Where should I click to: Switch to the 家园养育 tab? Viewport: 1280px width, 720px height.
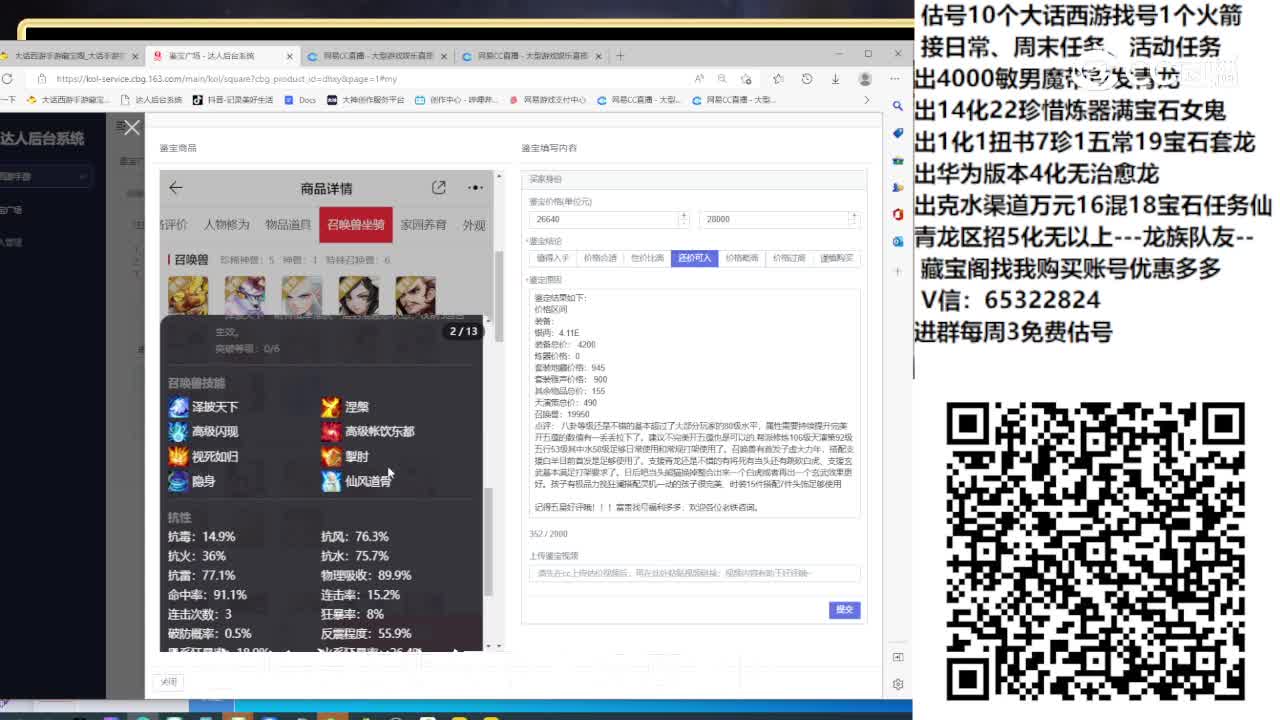tap(424, 225)
